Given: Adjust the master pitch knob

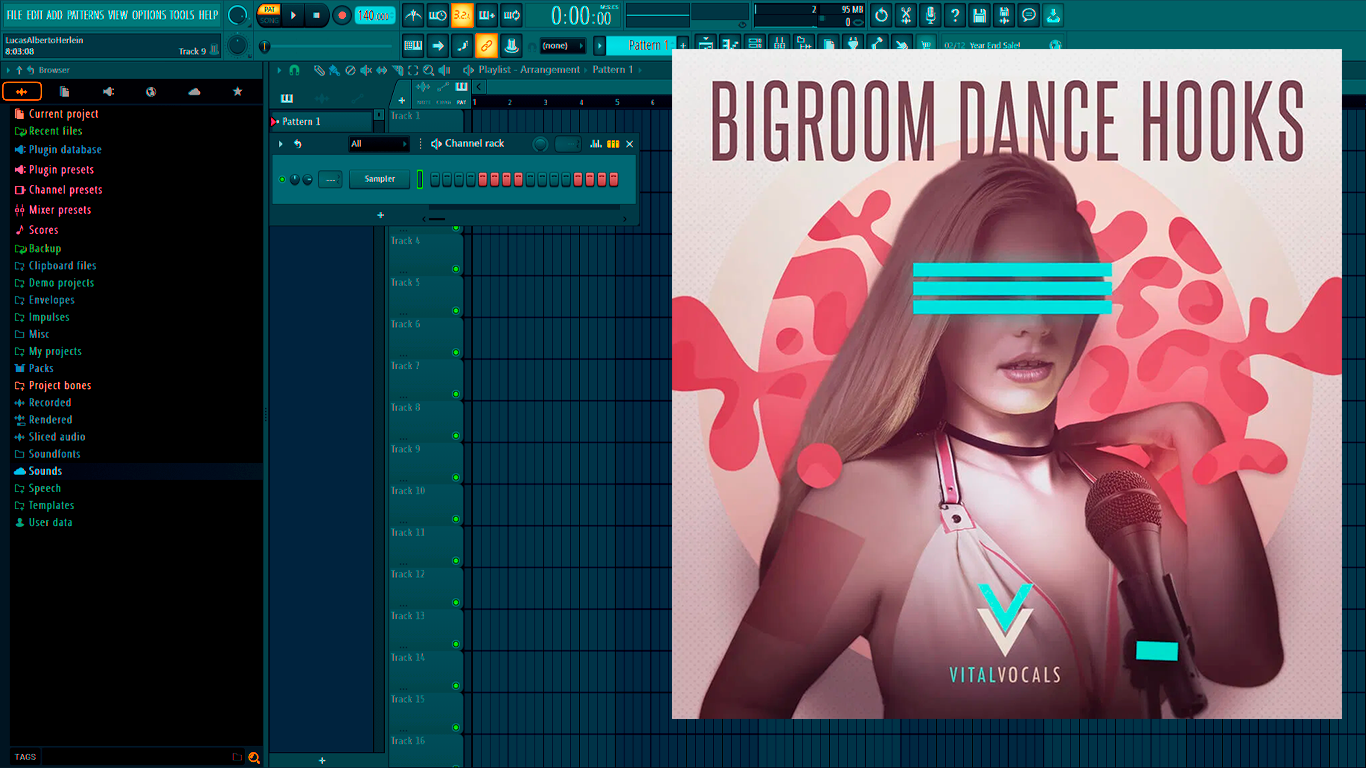Looking at the screenshot, I should pos(238,45).
